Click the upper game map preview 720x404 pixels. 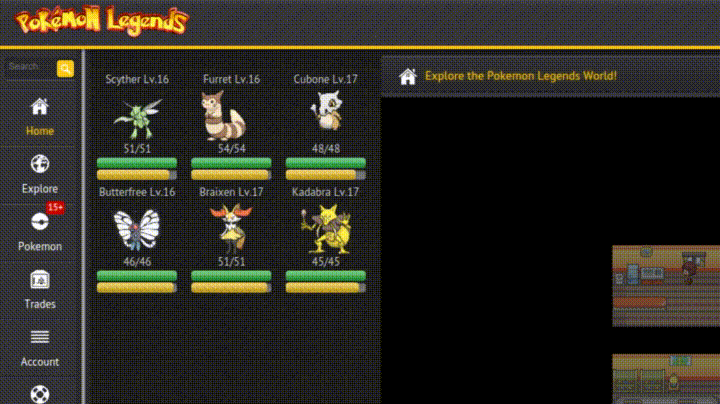pyautogui.click(x=666, y=286)
